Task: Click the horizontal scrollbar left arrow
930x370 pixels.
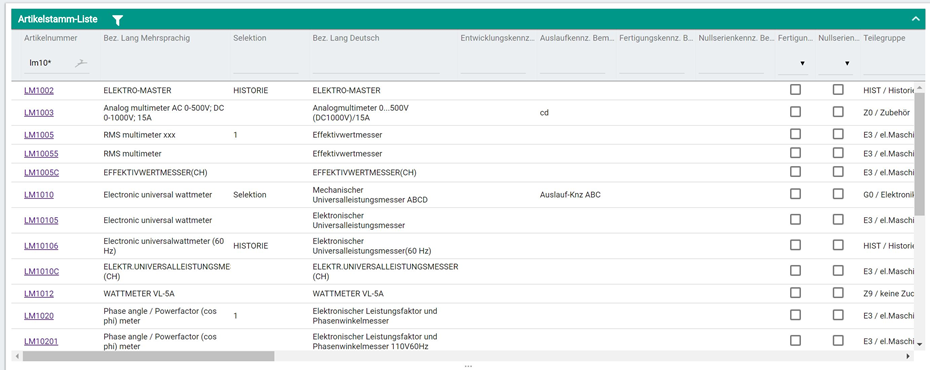Action: (x=17, y=356)
